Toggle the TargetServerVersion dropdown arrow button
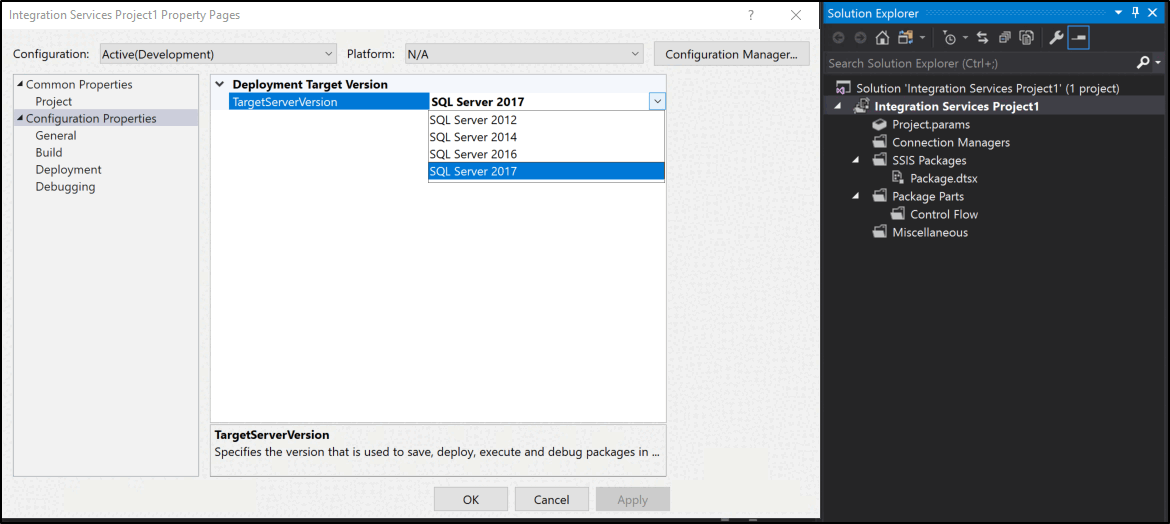 pyautogui.click(x=657, y=102)
